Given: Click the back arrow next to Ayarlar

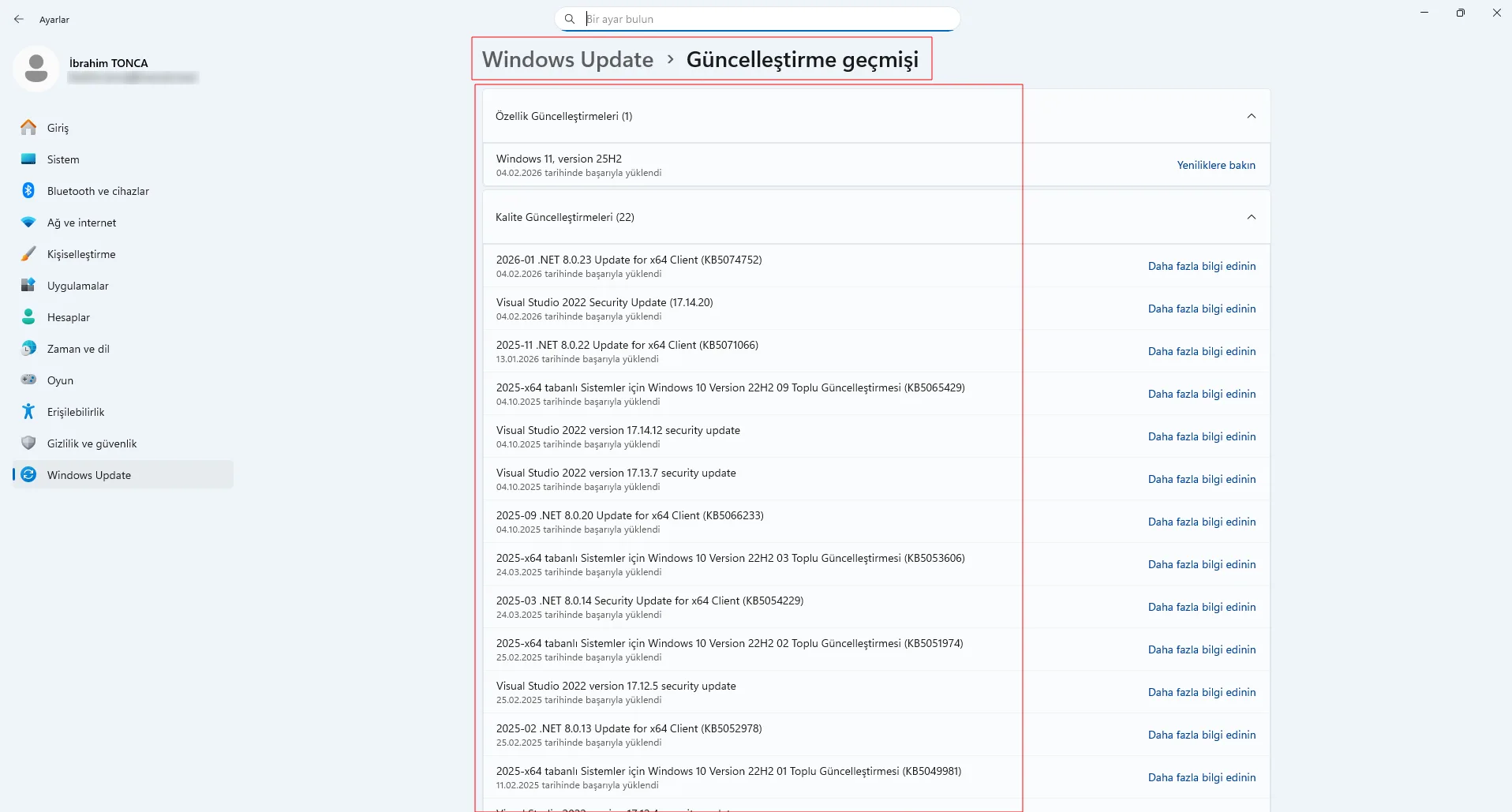Looking at the screenshot, I should click(x=19, y=19).
